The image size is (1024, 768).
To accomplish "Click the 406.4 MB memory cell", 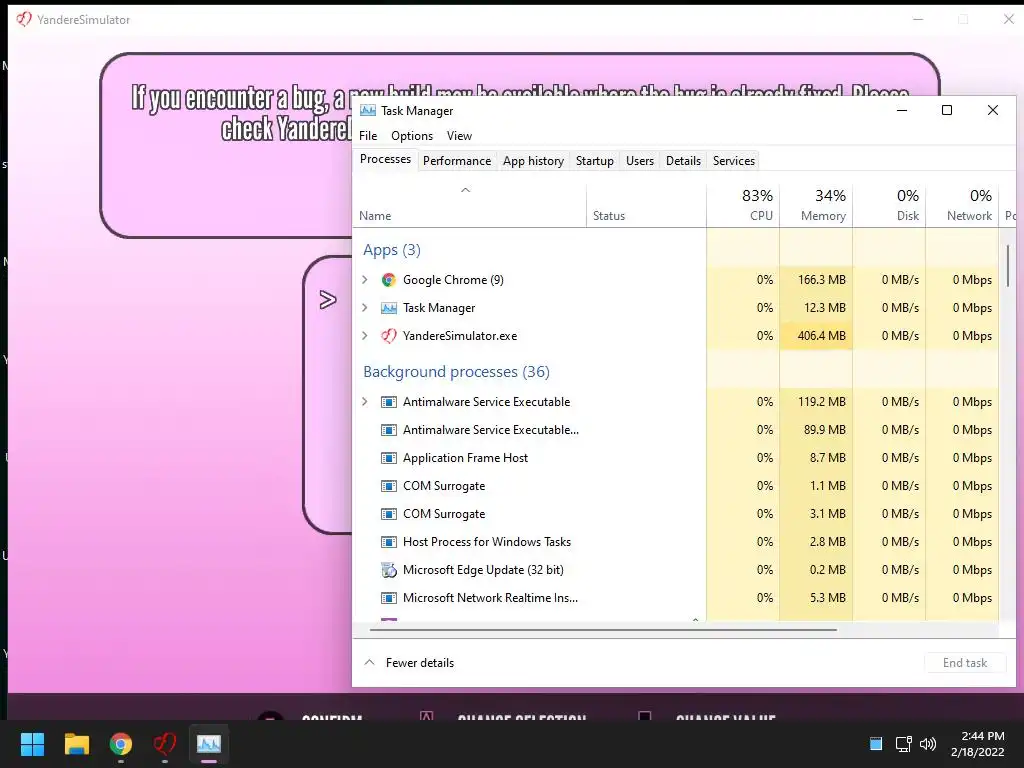I will 816,336.
